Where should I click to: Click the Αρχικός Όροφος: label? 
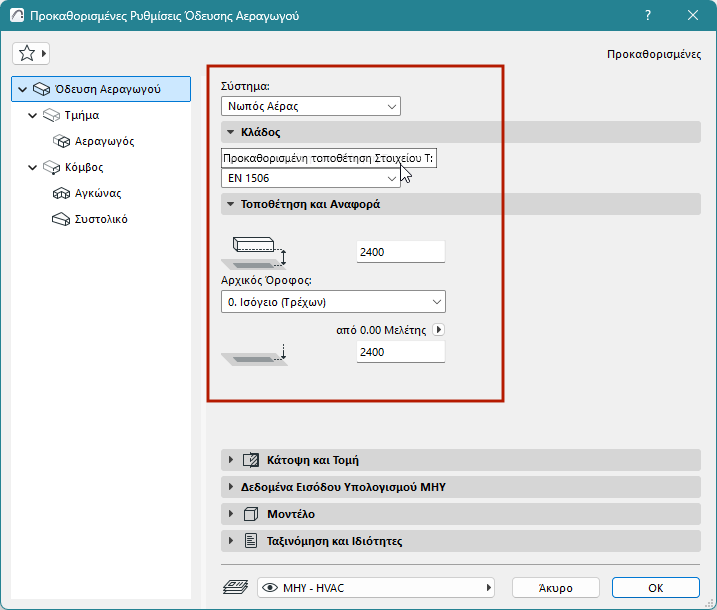point(266,280)
